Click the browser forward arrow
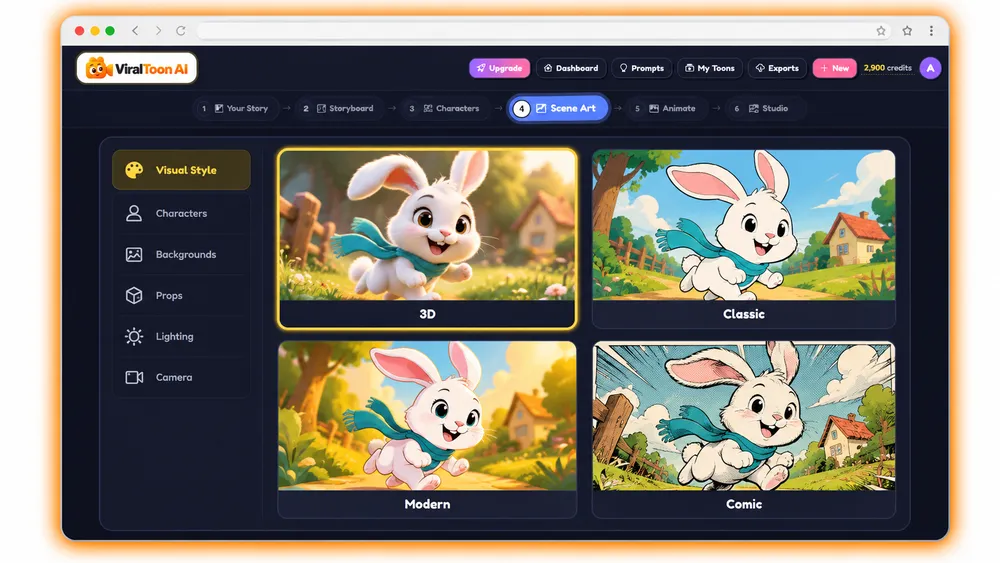 tap(158, 31)
